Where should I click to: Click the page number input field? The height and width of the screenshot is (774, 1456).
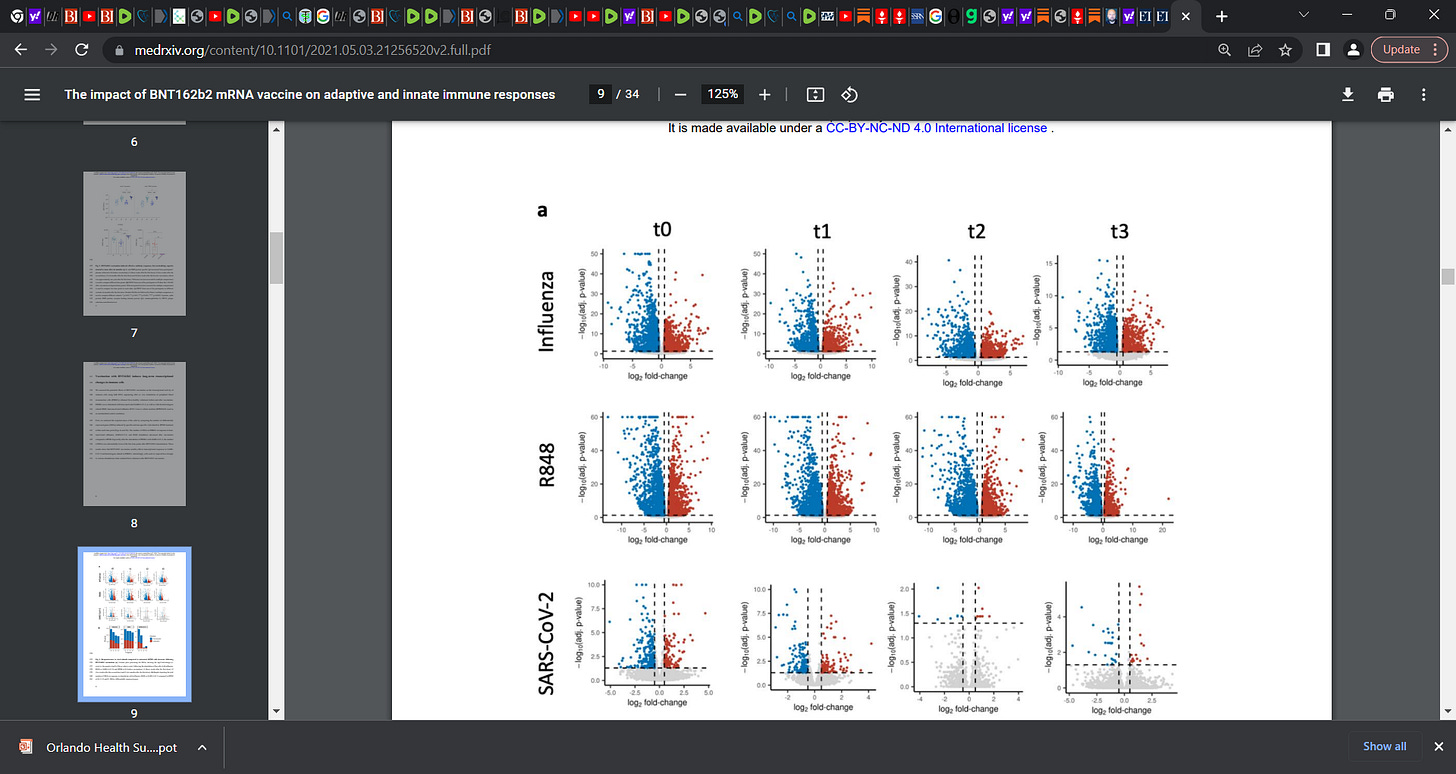click(601, 94)
